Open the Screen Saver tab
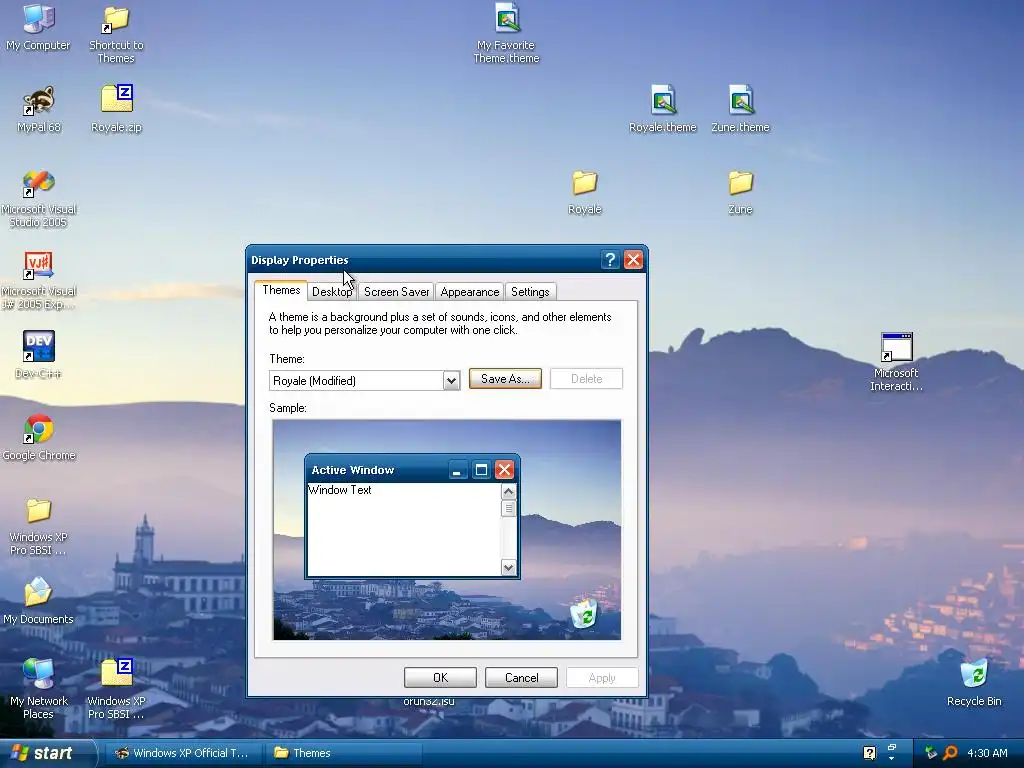 (x=396, y=292)
